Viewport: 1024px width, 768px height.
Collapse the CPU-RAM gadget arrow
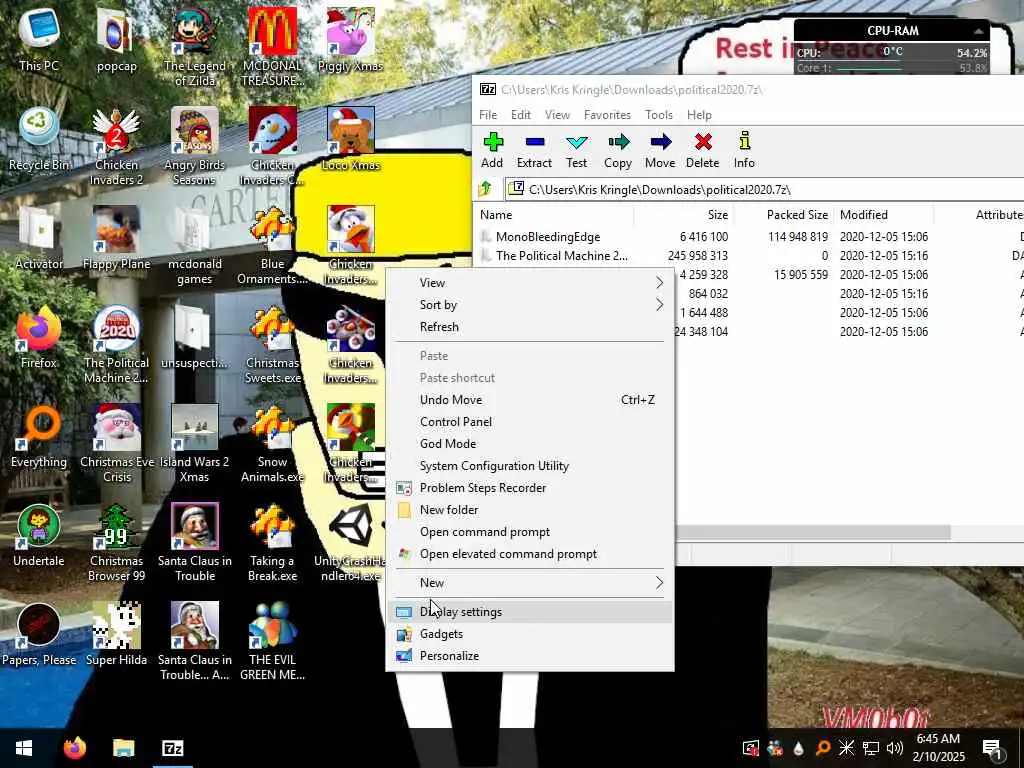coord(978,31)
